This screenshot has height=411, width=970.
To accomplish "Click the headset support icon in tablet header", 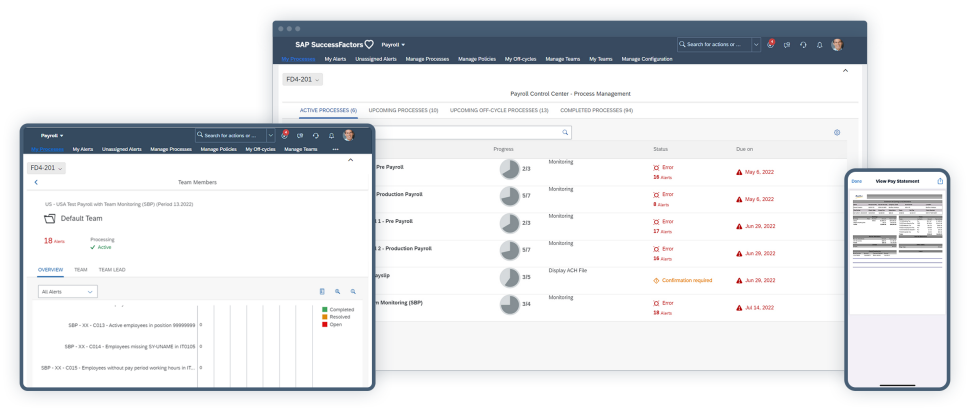I will click(x=315, y=136).
